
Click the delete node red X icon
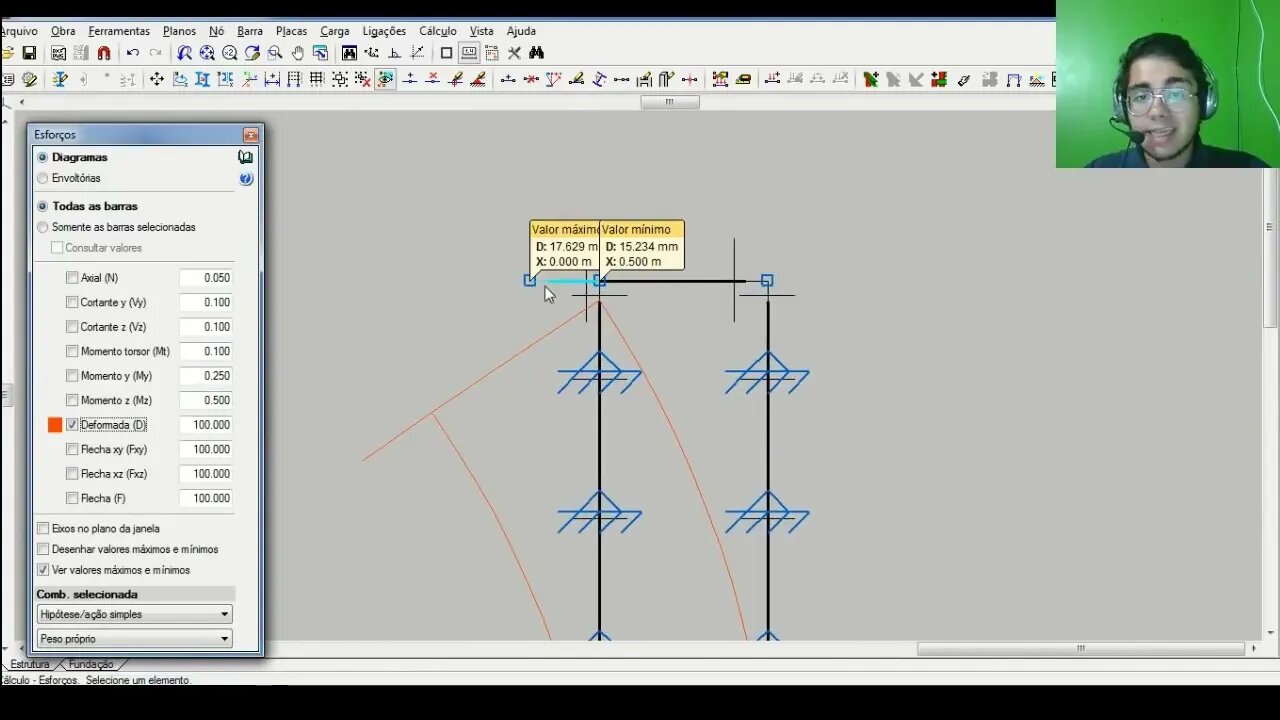(x=433, y=79)
